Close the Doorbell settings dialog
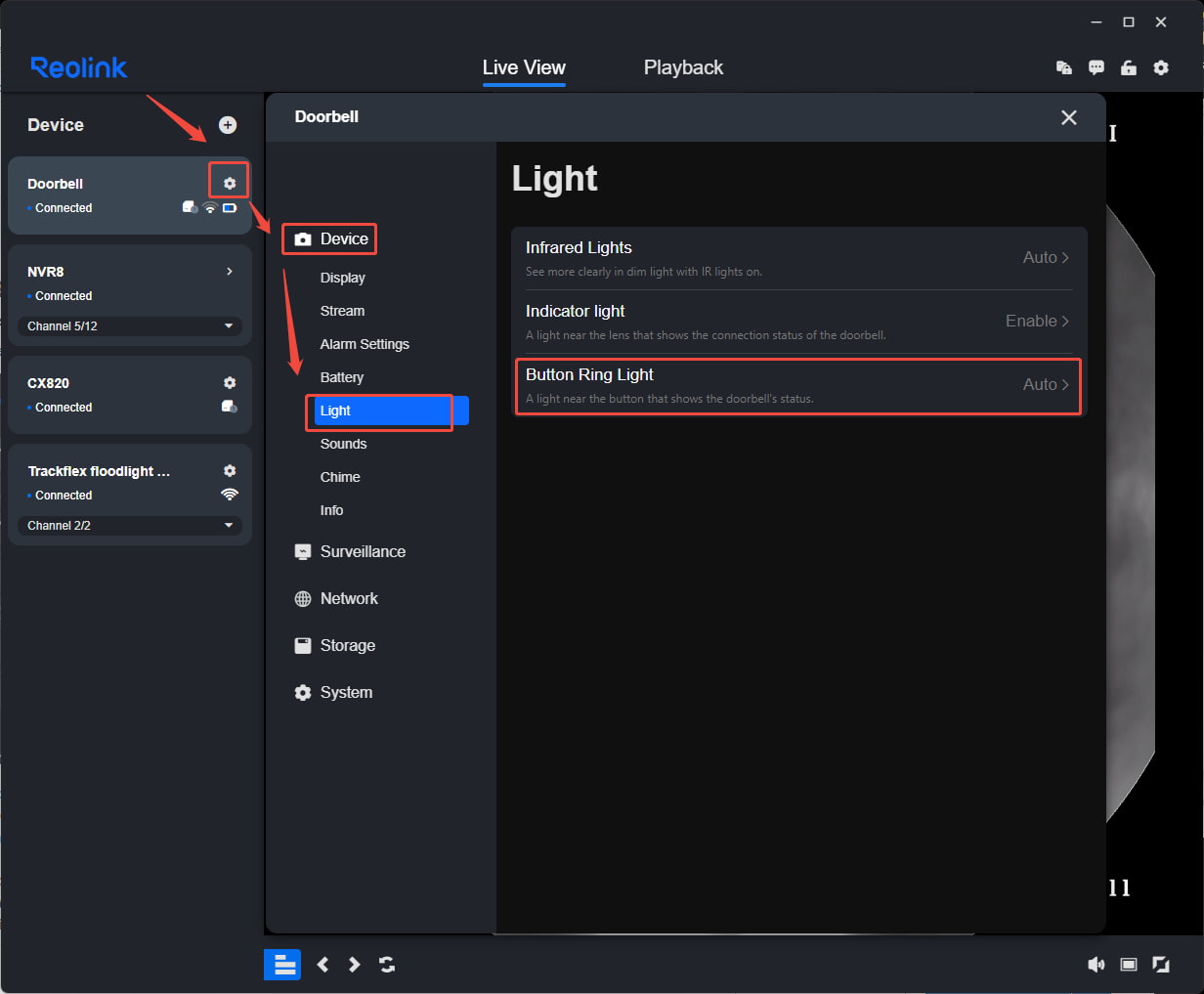The width and height of the screenshot is (1204, 994). click(1069, 117)
